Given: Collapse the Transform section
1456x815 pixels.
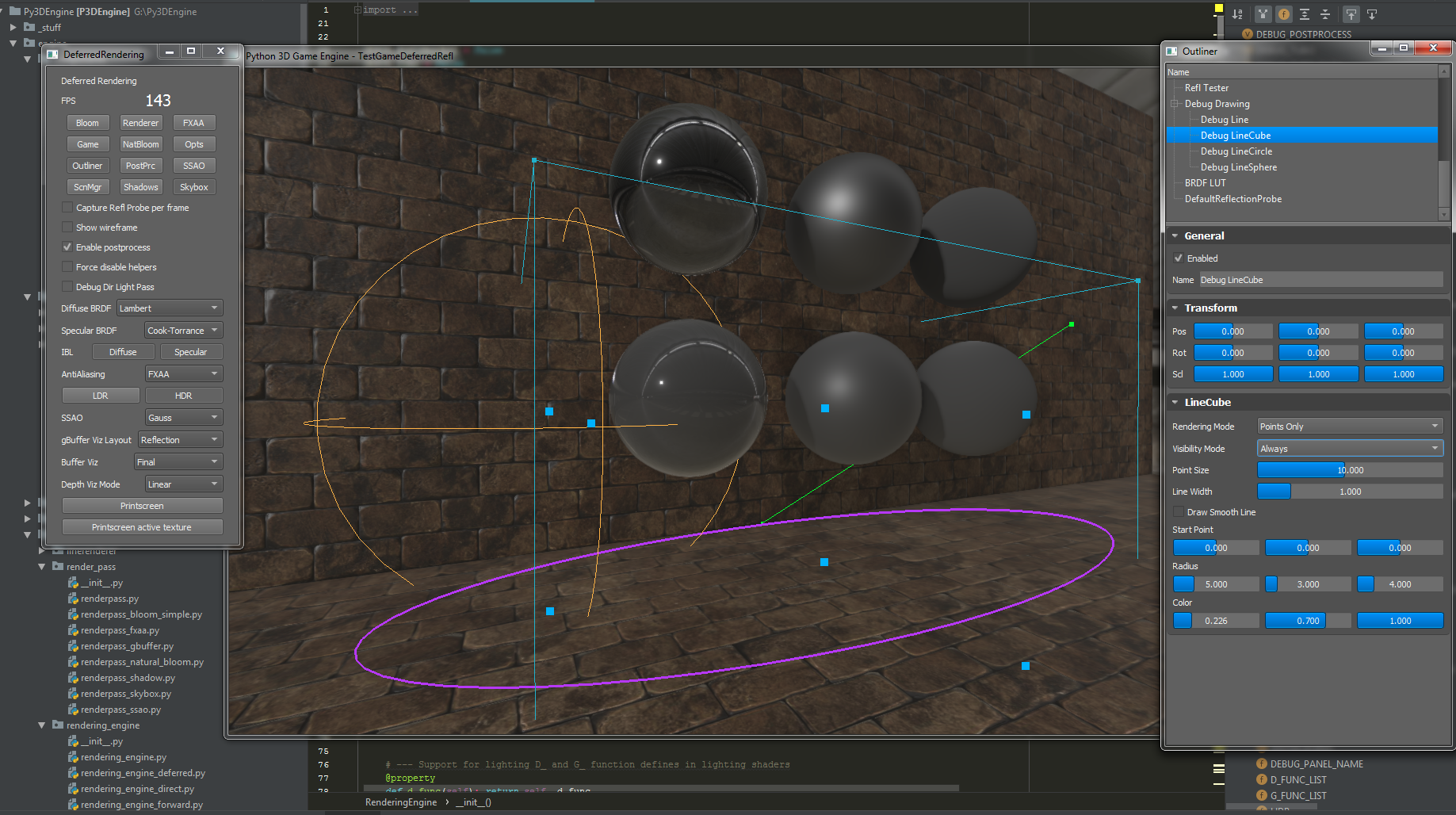Looking at the screenshot, I should 1175,308.
